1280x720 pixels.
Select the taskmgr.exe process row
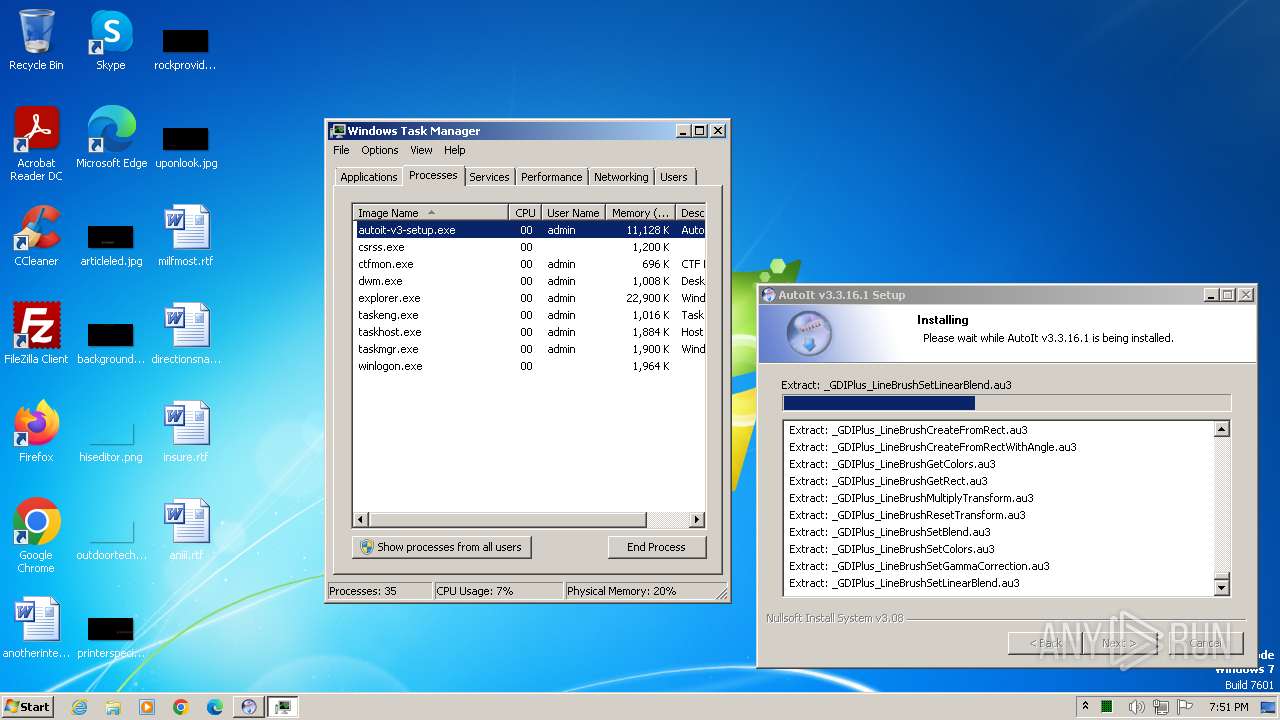click(x=529, y=349)
